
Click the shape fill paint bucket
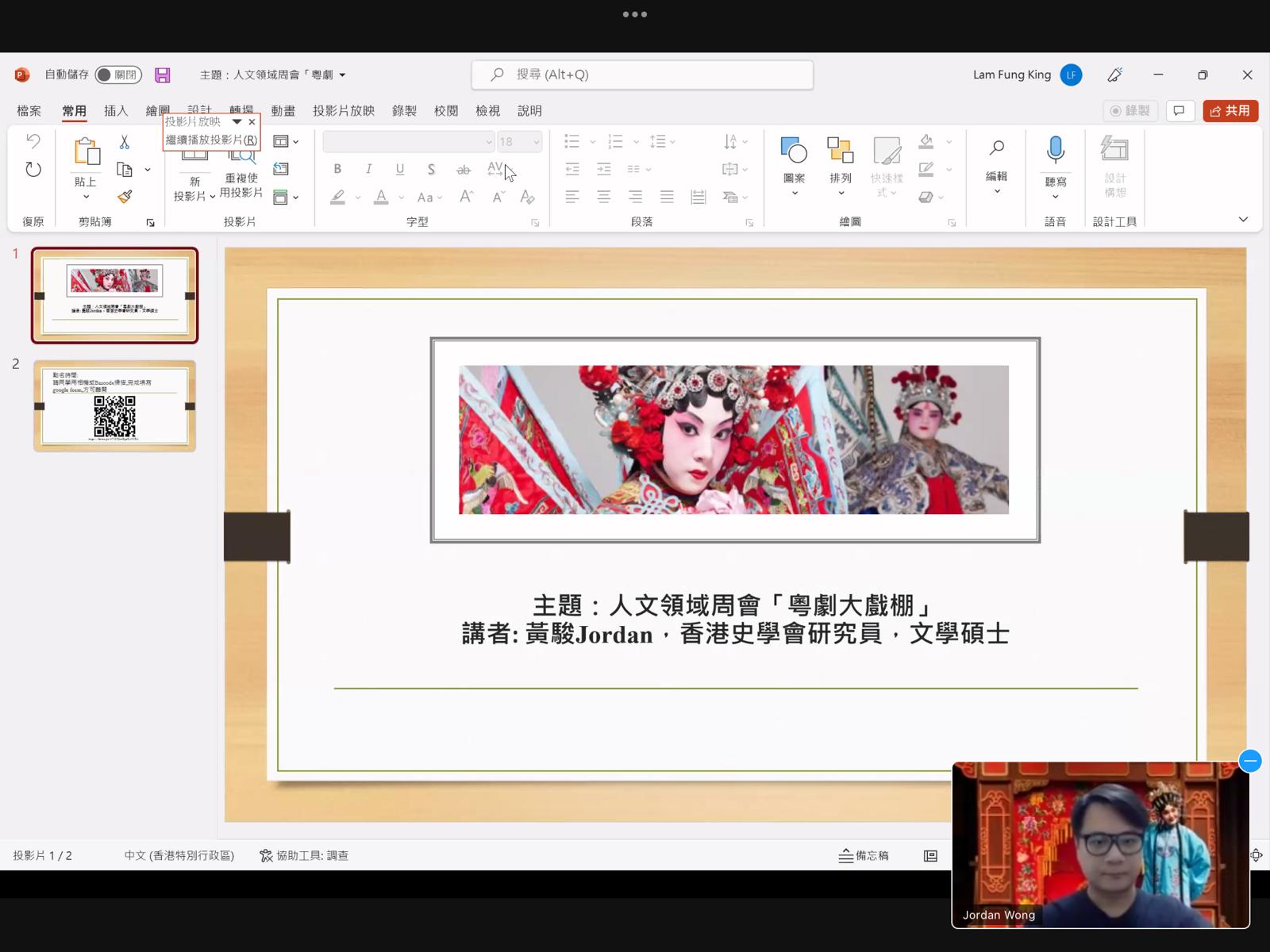pos(926,142)
